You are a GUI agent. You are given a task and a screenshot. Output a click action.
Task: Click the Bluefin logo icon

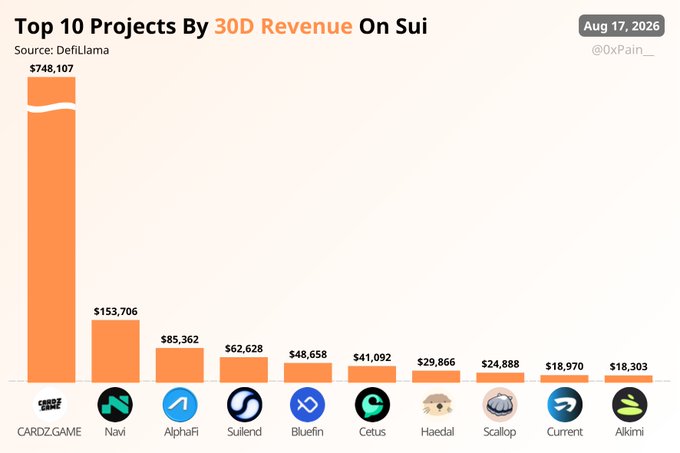coord(307,404)
